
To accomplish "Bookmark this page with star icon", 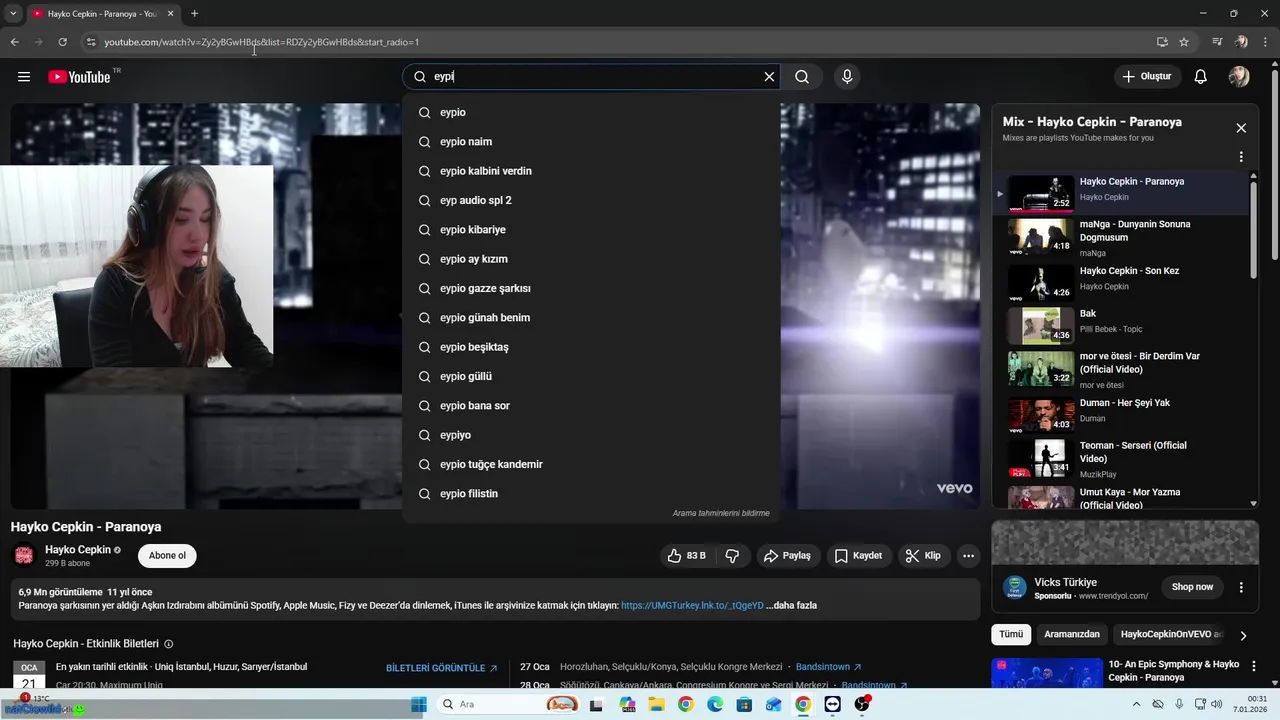I will coord(1184,42).
